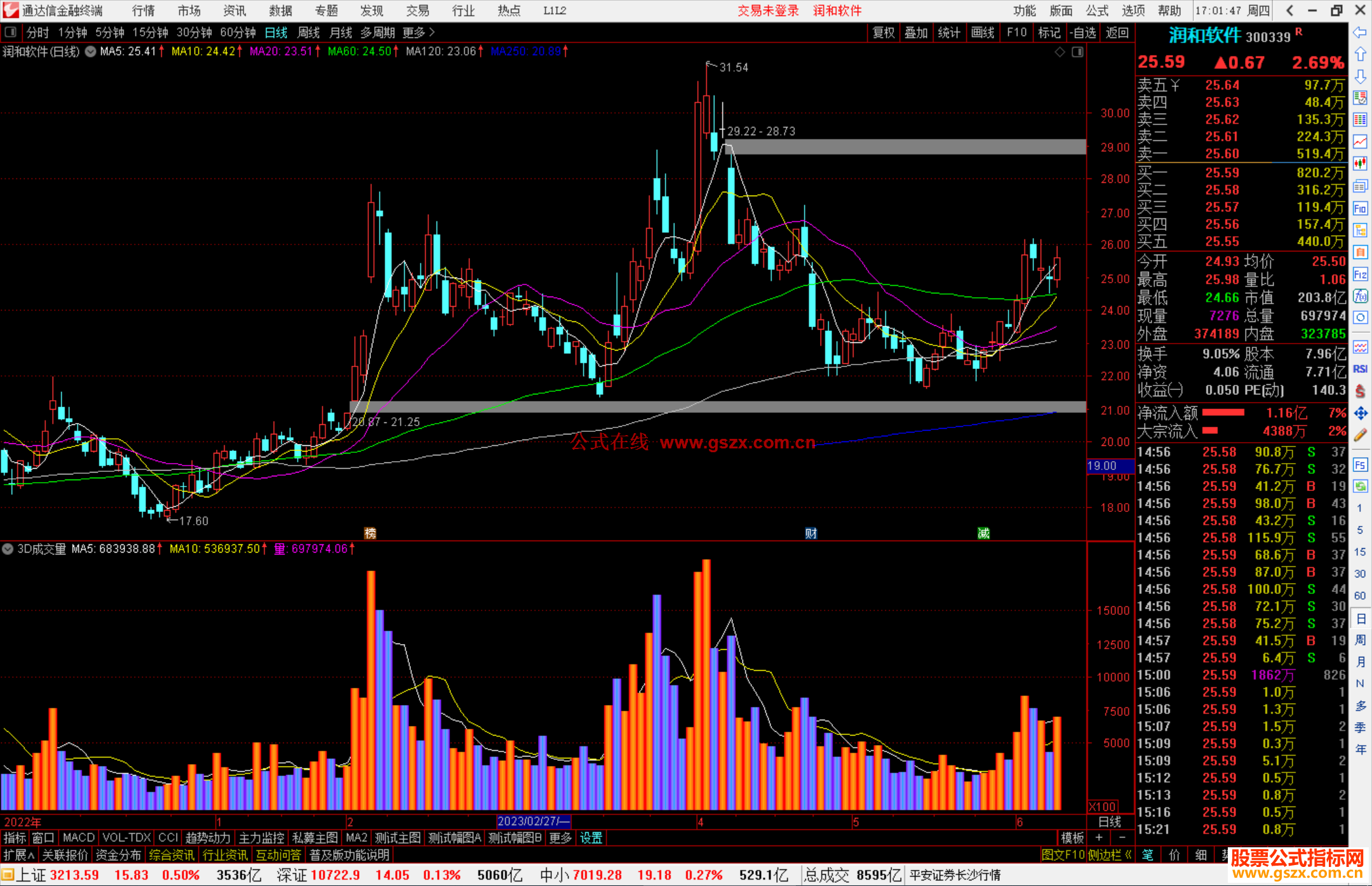Viewport: 1372px width, 886px height.
Task: Click the page up arrow sidebar icon
Action: [1360, 55]
